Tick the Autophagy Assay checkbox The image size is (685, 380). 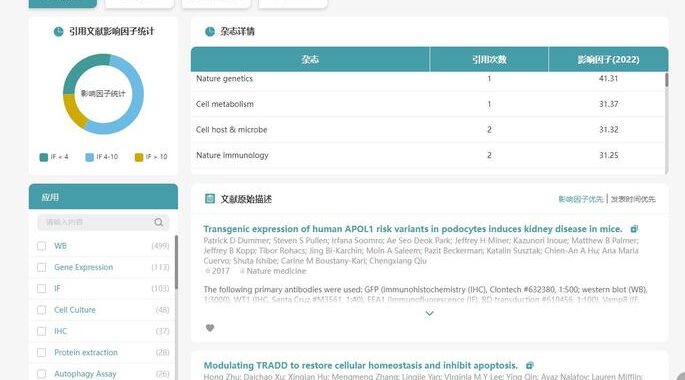tap(42, 374)
